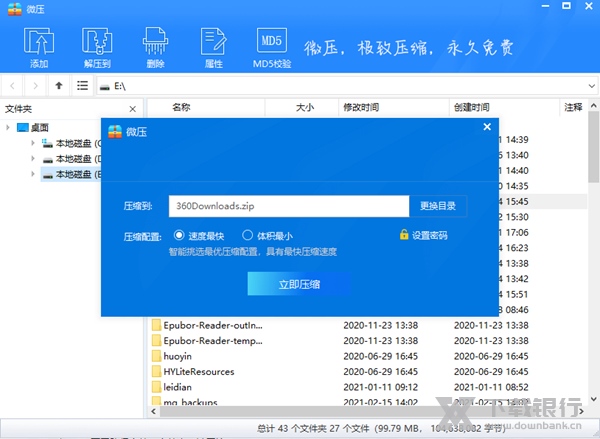Image resolution: width=600 pixels, height=439 pixels.
Task: Close the 微压 compression dialog
Action: click(x=487, y=128)
